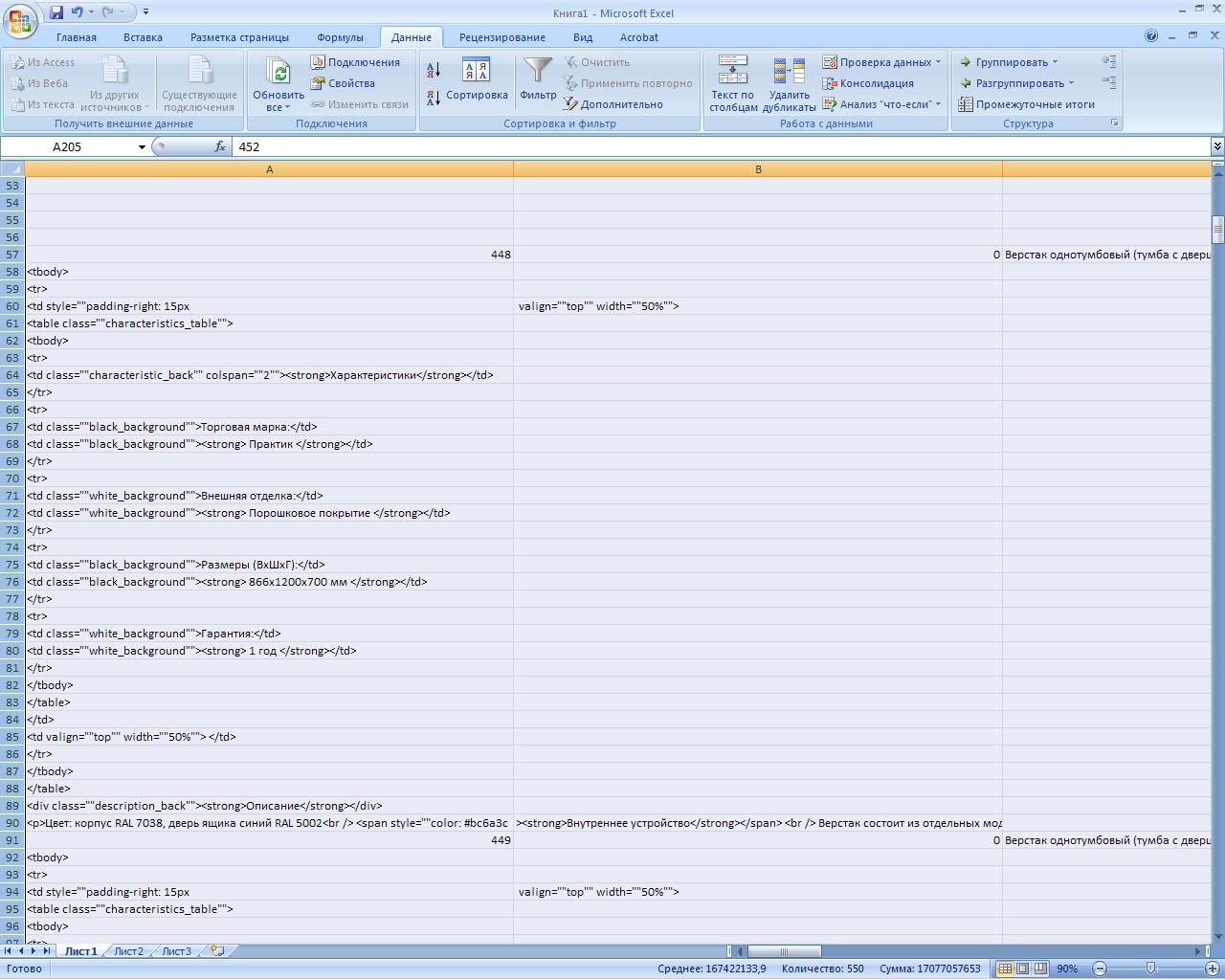The image size is (1225, 980).
Task: Switch to Page Layout view in status bar
Action: point(1022,969)
